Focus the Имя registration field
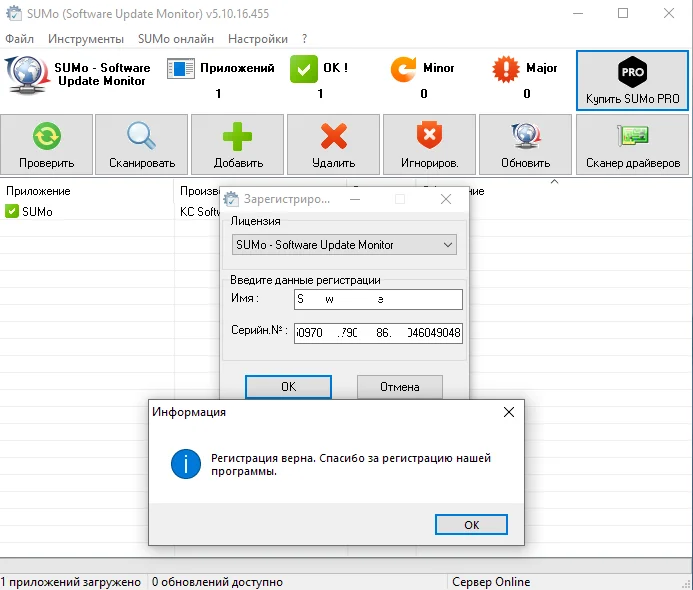 coord(378,299)
